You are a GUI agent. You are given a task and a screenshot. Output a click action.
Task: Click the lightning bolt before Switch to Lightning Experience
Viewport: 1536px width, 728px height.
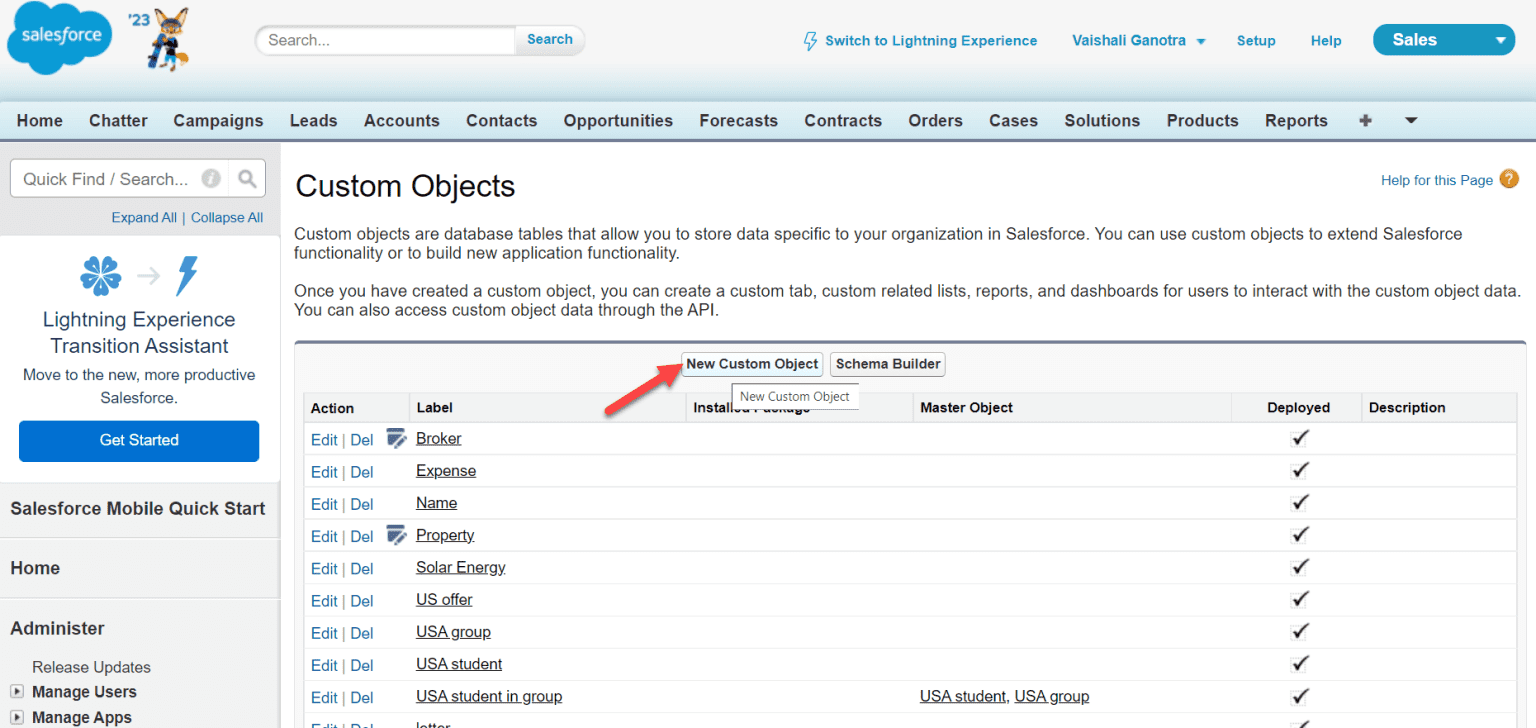tap(810, 40)
